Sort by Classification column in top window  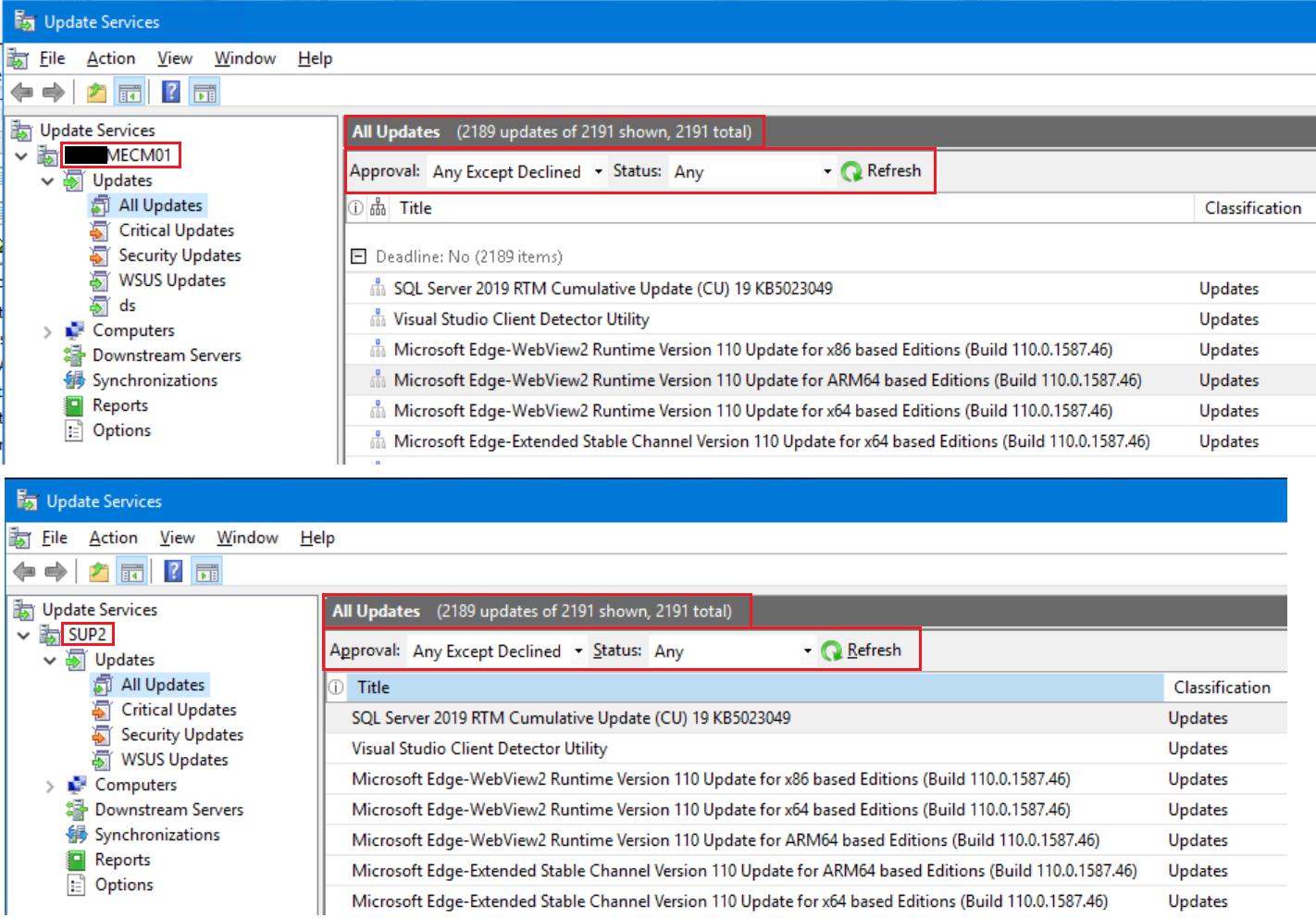1254,208
